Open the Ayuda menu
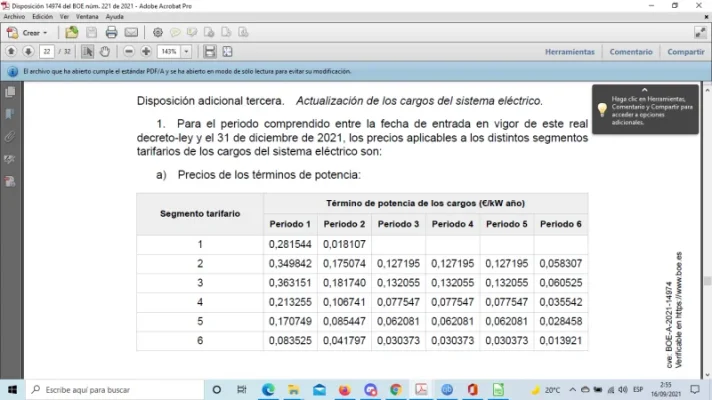The height and width of the screenshot is (400, 712). coord(114,16)
